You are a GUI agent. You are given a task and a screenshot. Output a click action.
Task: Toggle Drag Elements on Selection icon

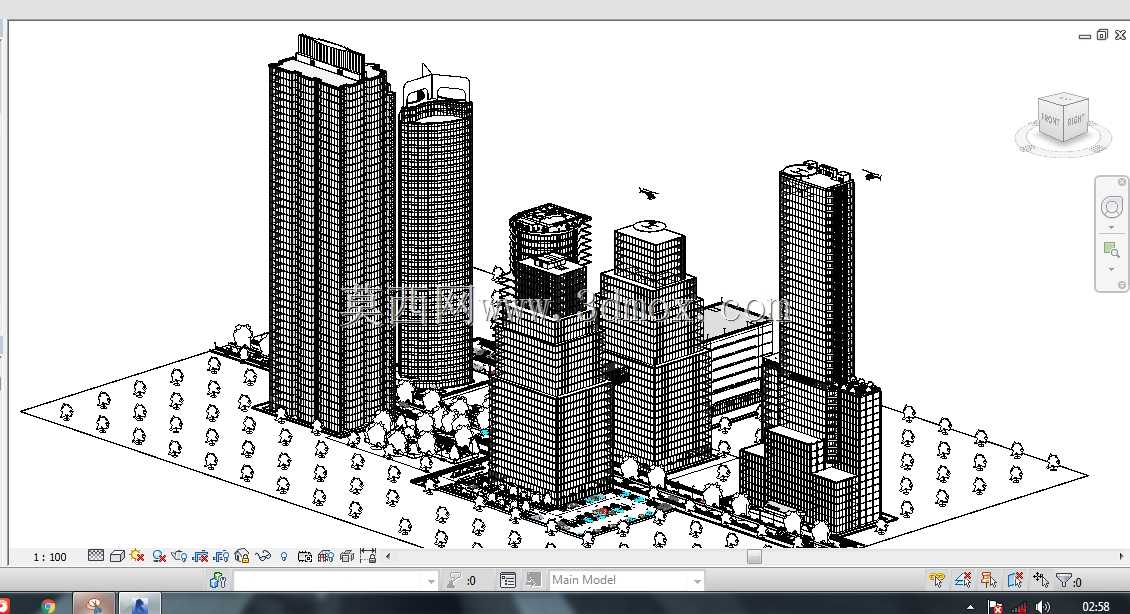pyautogui.click(x=1041, y=580)
